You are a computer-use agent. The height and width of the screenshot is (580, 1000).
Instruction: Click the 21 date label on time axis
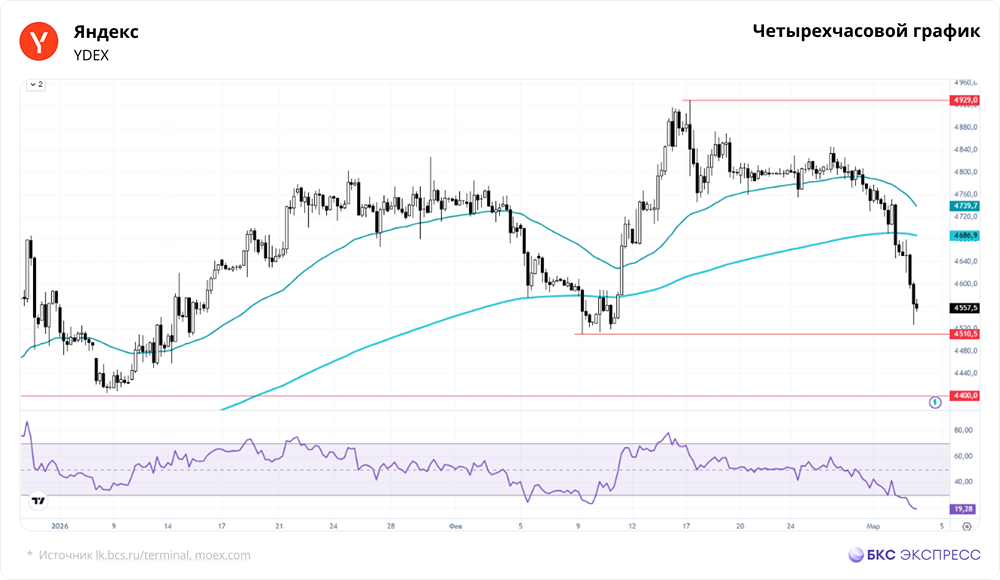tap(279, 526)
